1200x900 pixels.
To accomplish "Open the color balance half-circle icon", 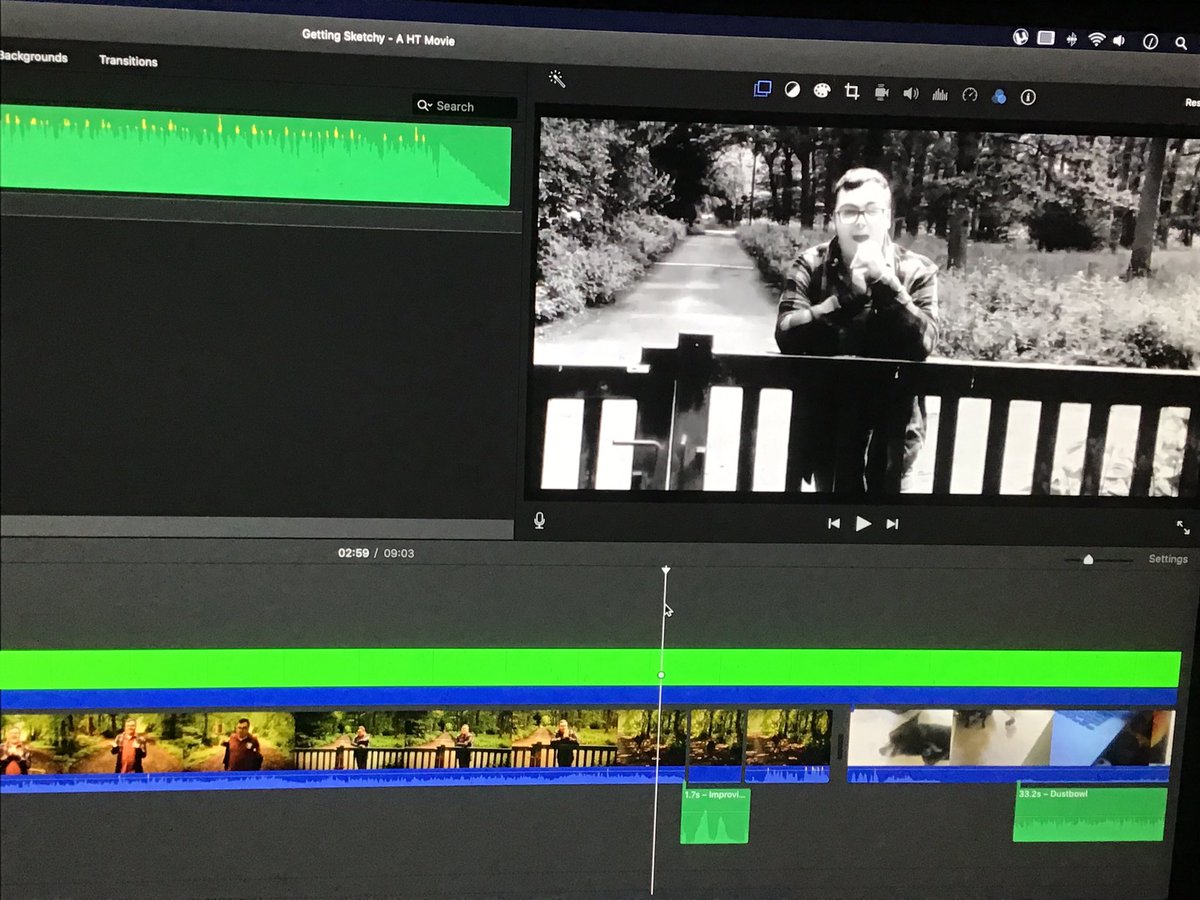I will [x=792, y=90].
